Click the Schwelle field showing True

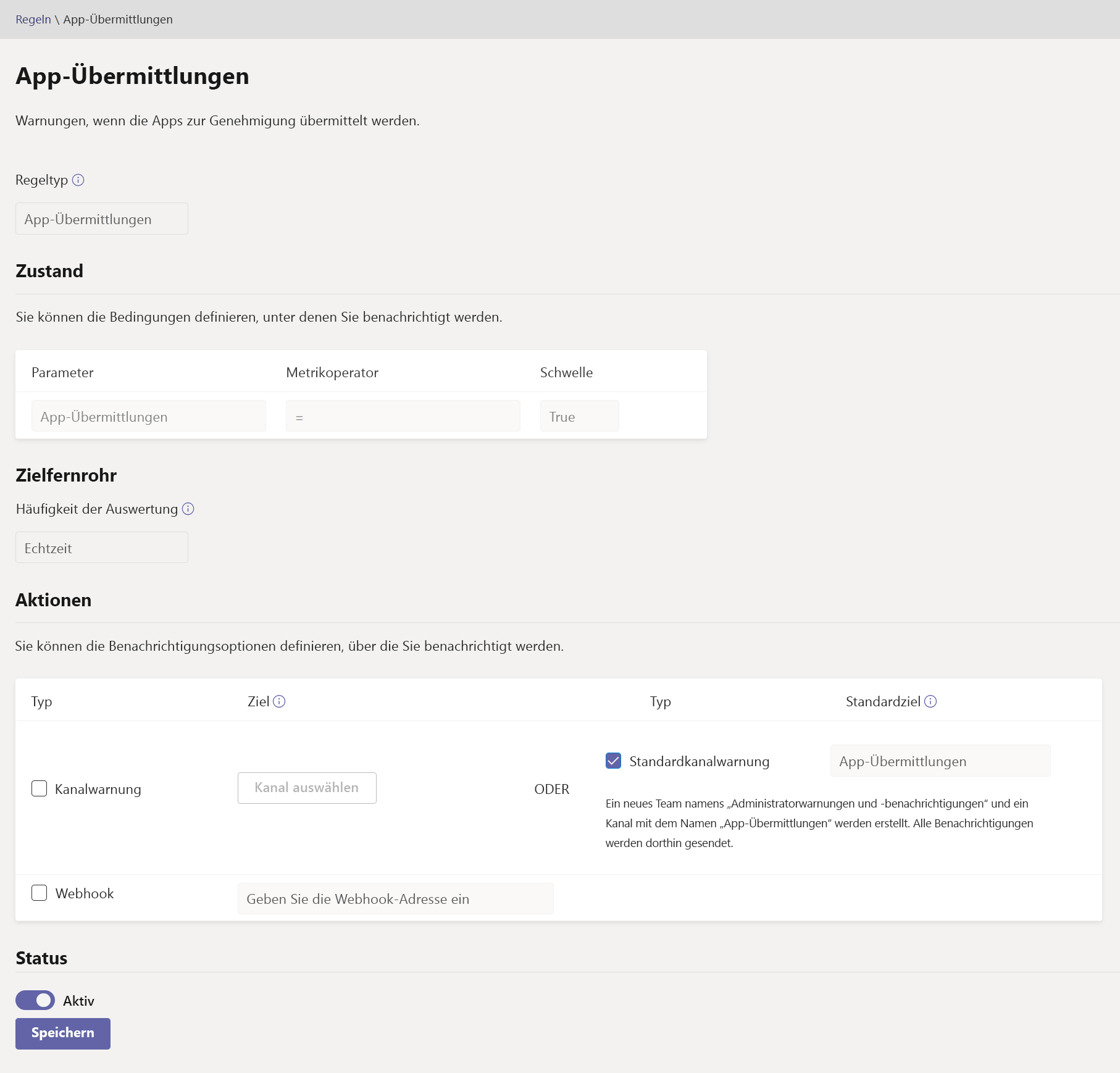pos(580,416)
